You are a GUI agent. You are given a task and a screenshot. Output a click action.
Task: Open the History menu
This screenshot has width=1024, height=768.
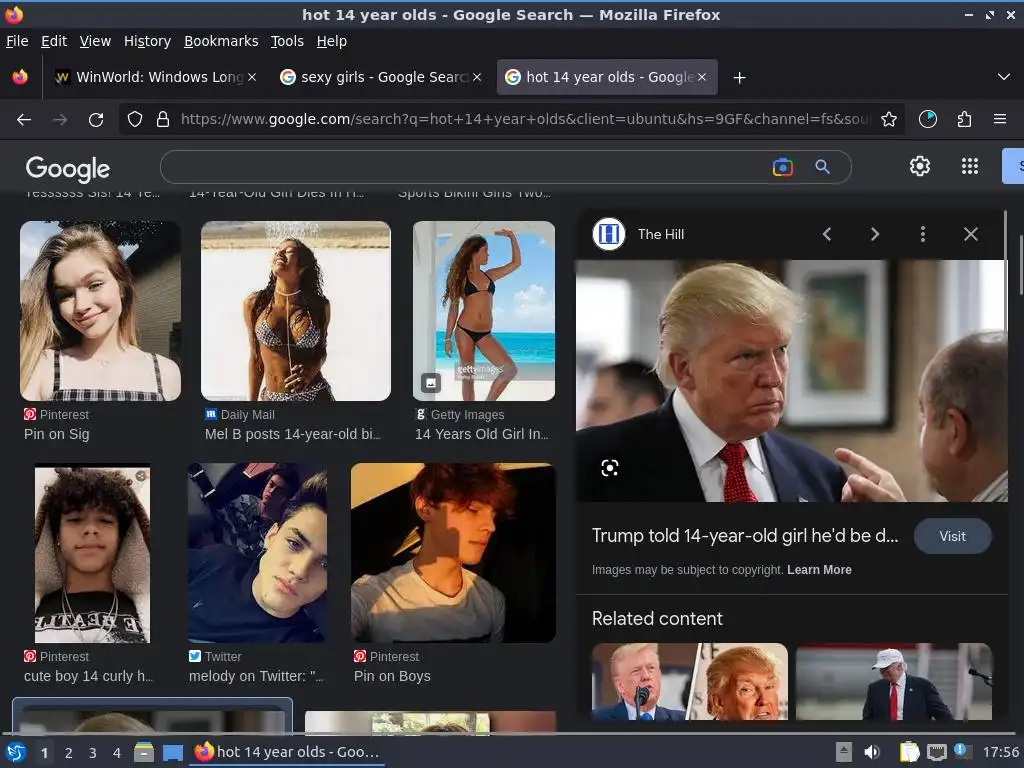(x=148, y=41)
